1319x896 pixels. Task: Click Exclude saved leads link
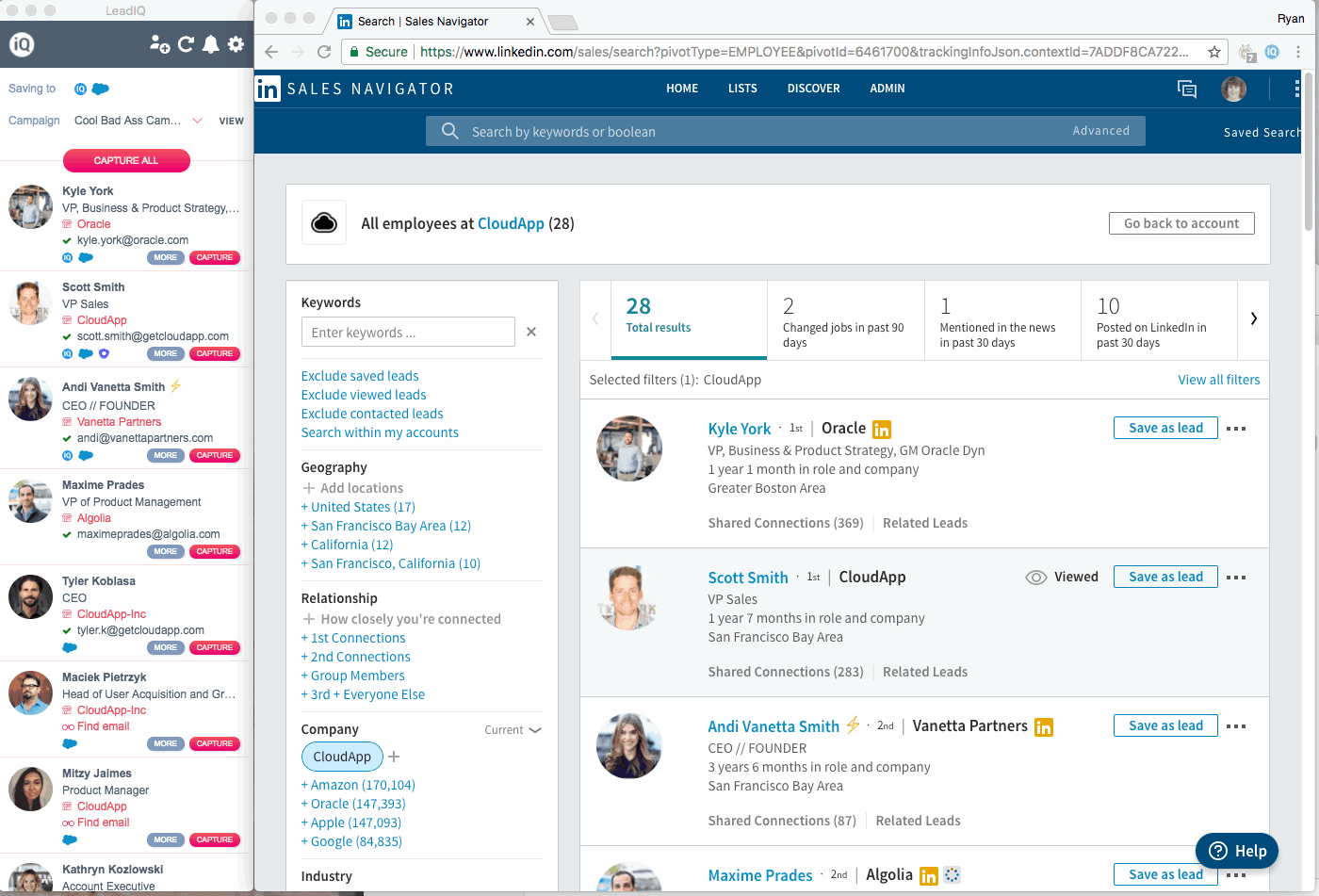(x=360, y=376)
